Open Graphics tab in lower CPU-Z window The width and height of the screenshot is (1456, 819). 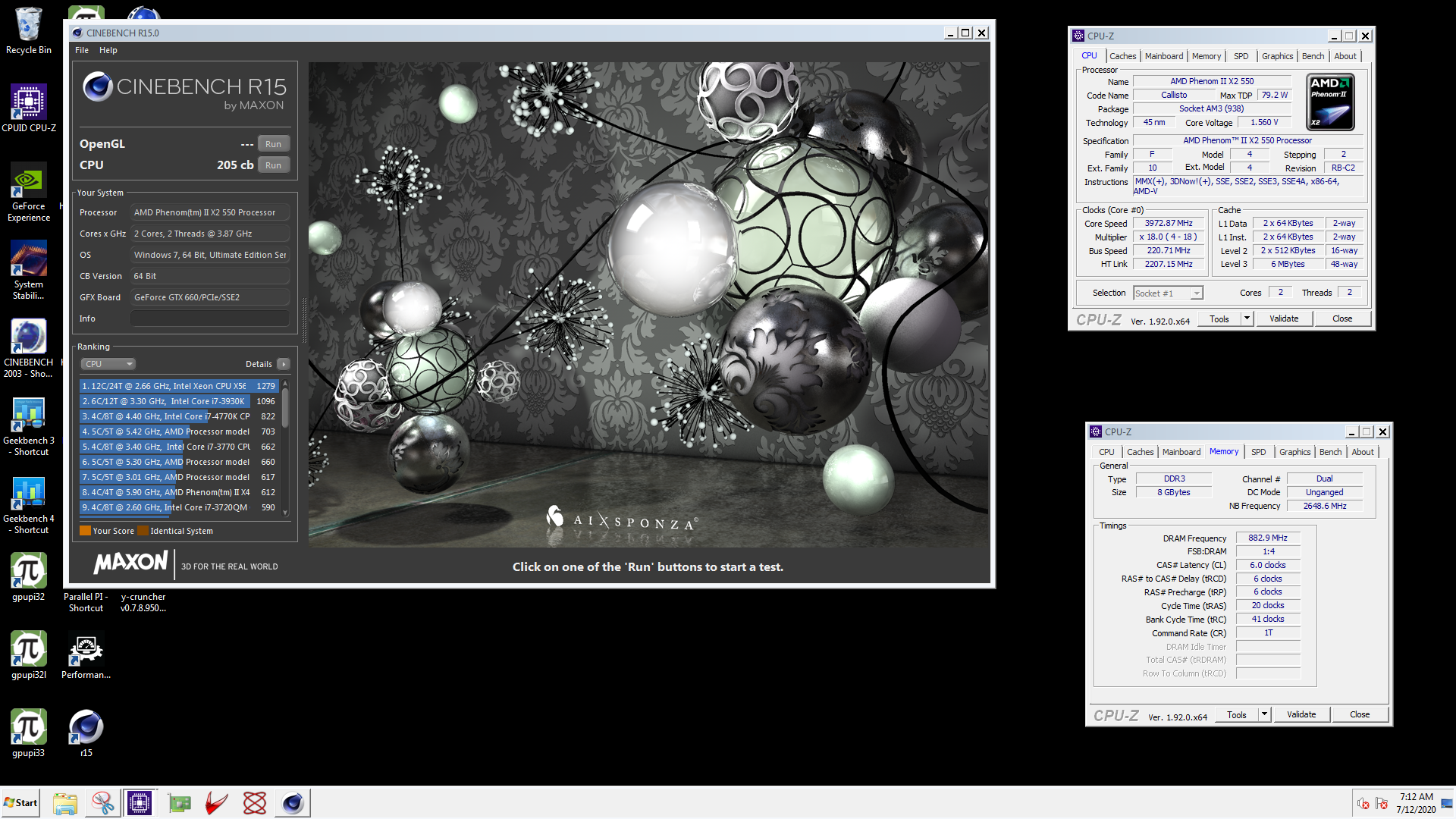pos(1294,452)
